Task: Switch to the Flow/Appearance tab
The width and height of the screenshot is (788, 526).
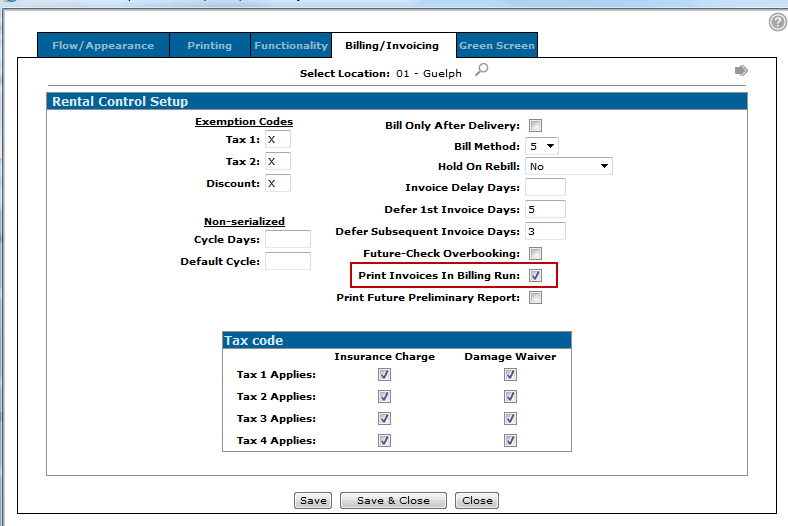Action: 103,45
